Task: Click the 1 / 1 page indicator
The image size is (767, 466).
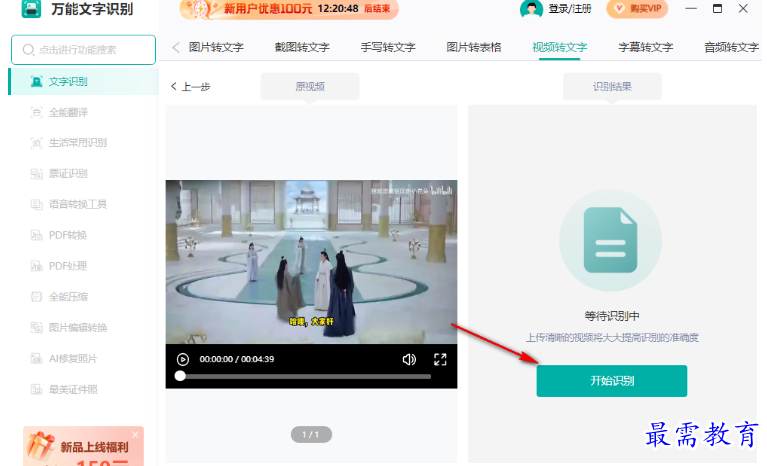Action: pos(311,434)
